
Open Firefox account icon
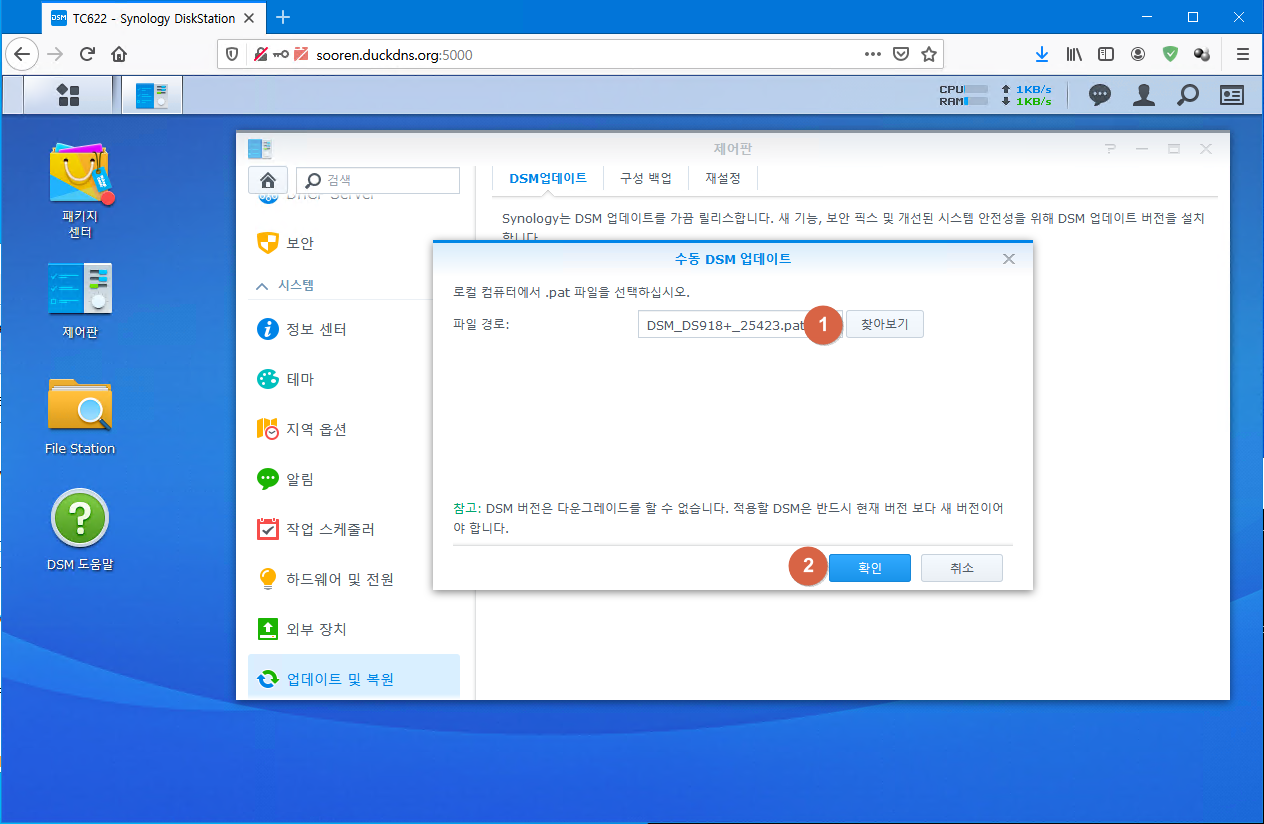[x=1138, y=54]
